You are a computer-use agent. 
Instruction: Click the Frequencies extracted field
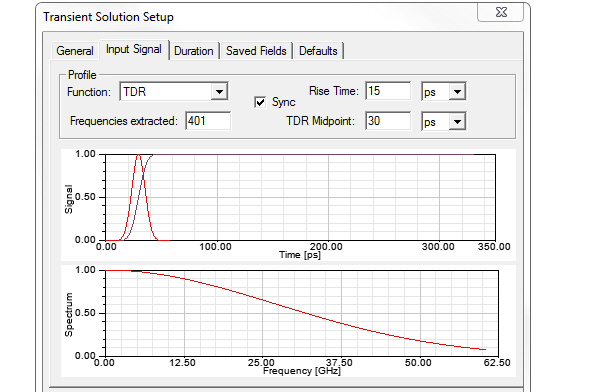pos(208,121)
